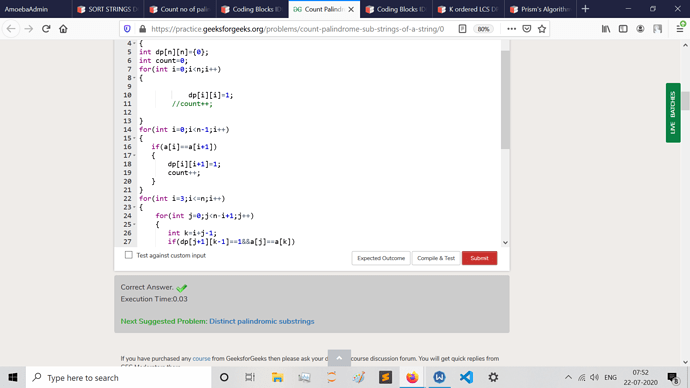Click the red Submit button
The width and height of the screenshot is (690, 388).
tap(479, 258)
